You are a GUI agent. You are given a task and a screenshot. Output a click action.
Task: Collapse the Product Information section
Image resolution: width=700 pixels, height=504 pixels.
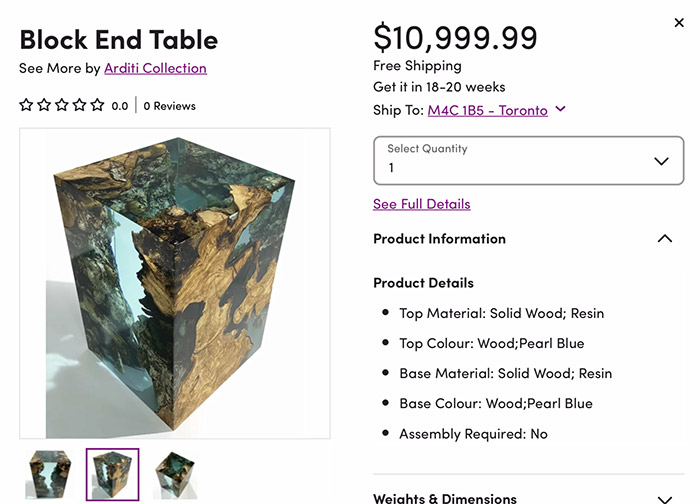[664, 239]
